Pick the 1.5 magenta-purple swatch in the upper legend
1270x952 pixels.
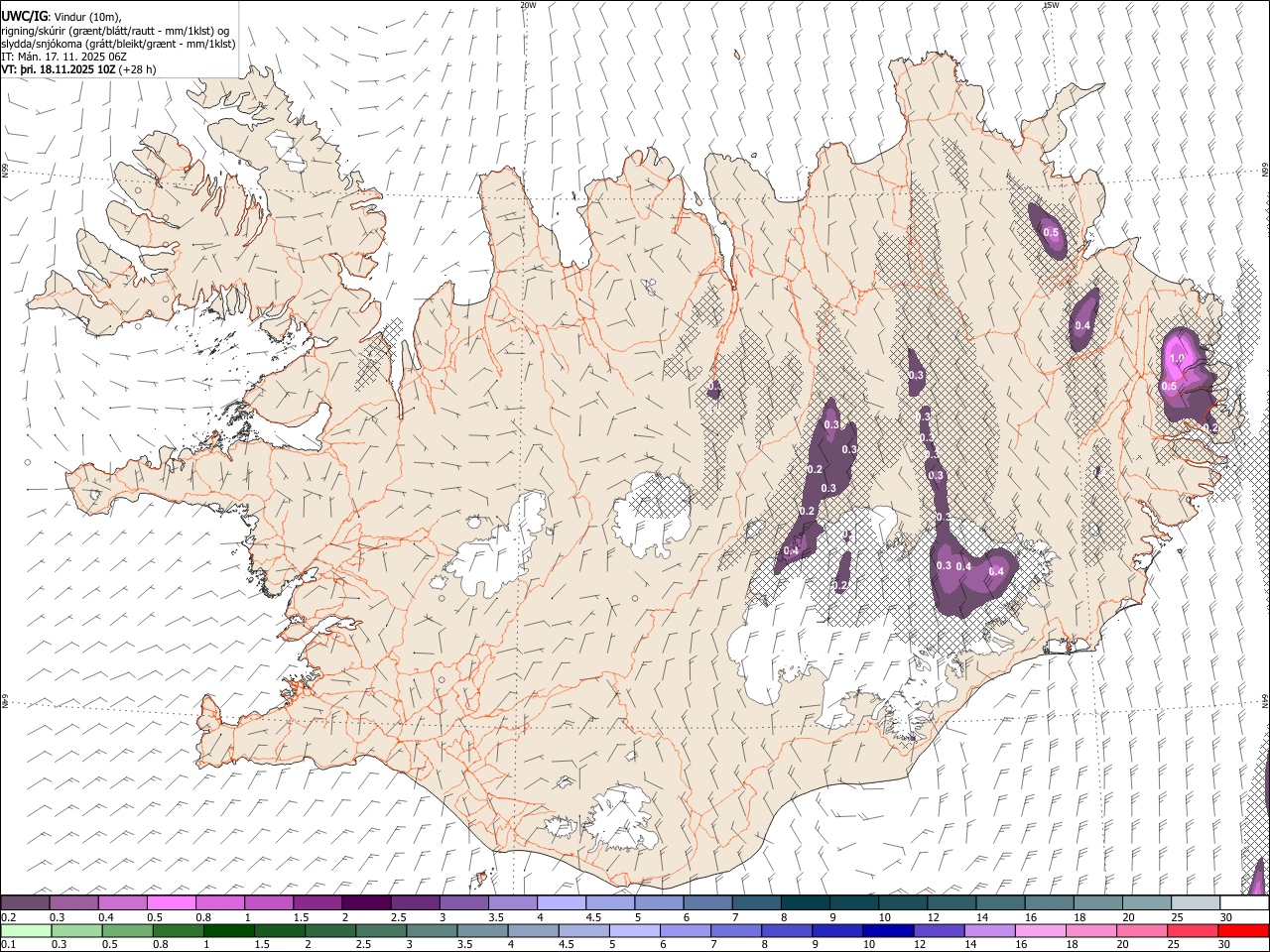317,902
